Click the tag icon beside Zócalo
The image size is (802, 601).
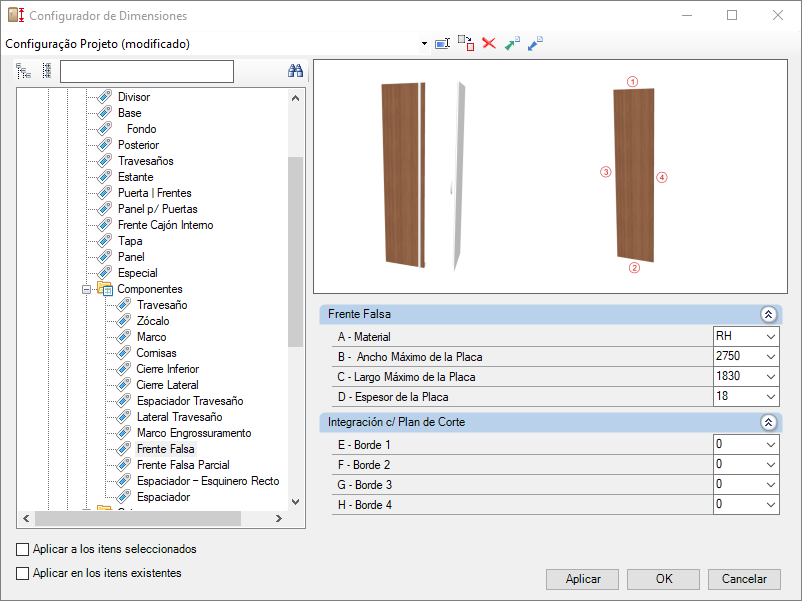tap(123, 321)
